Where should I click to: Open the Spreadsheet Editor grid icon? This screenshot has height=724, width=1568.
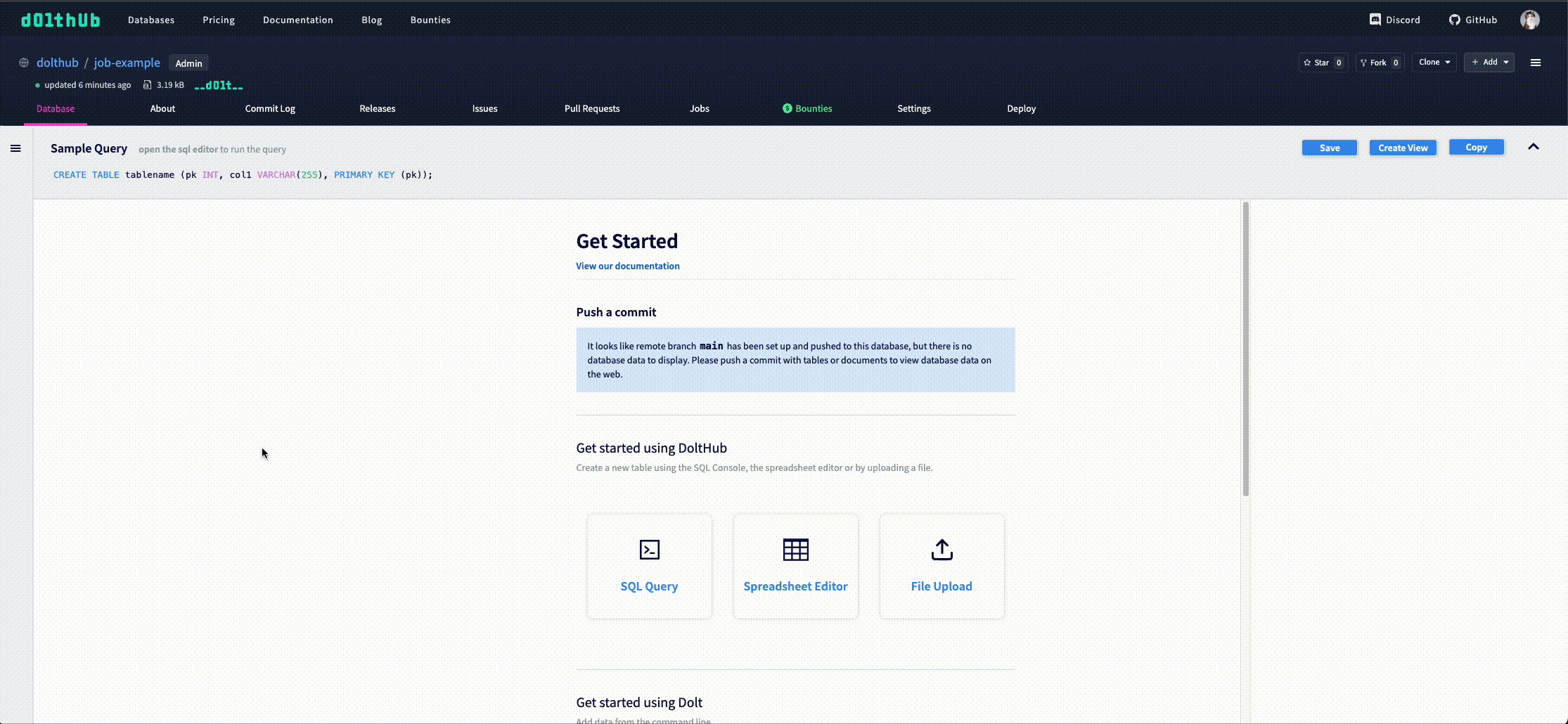pos(795,550)
